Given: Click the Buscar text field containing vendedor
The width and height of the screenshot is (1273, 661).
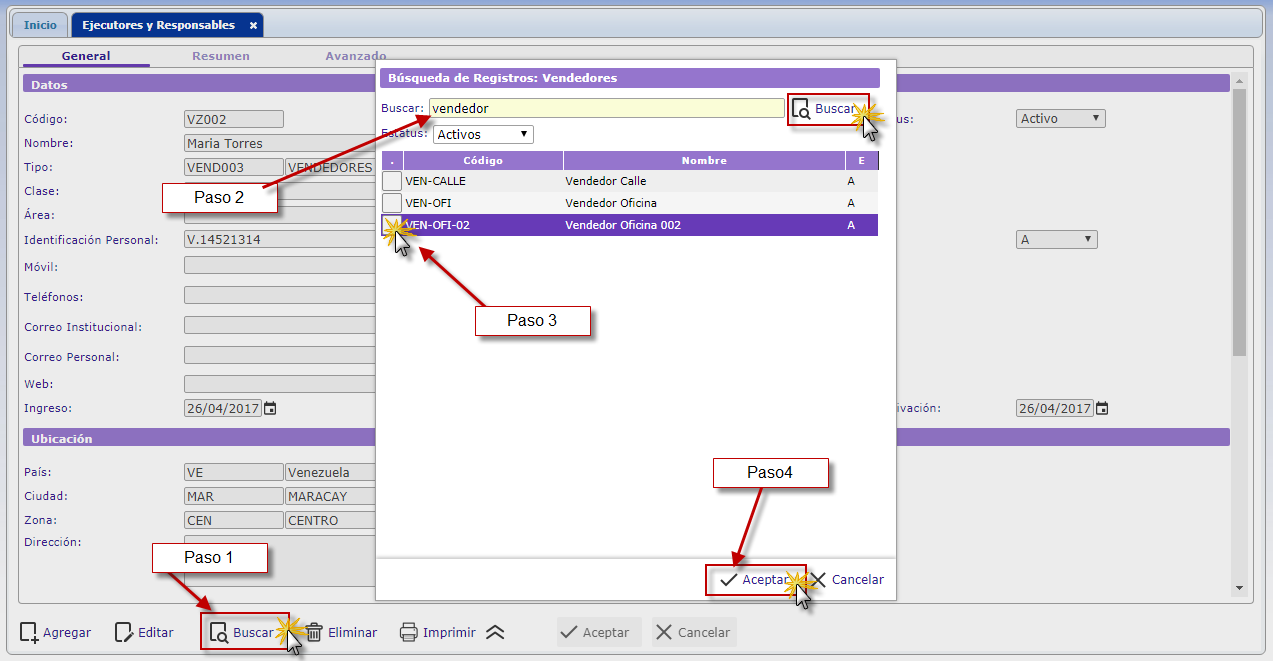Looking at the screenshot, I should click(606, 108).
